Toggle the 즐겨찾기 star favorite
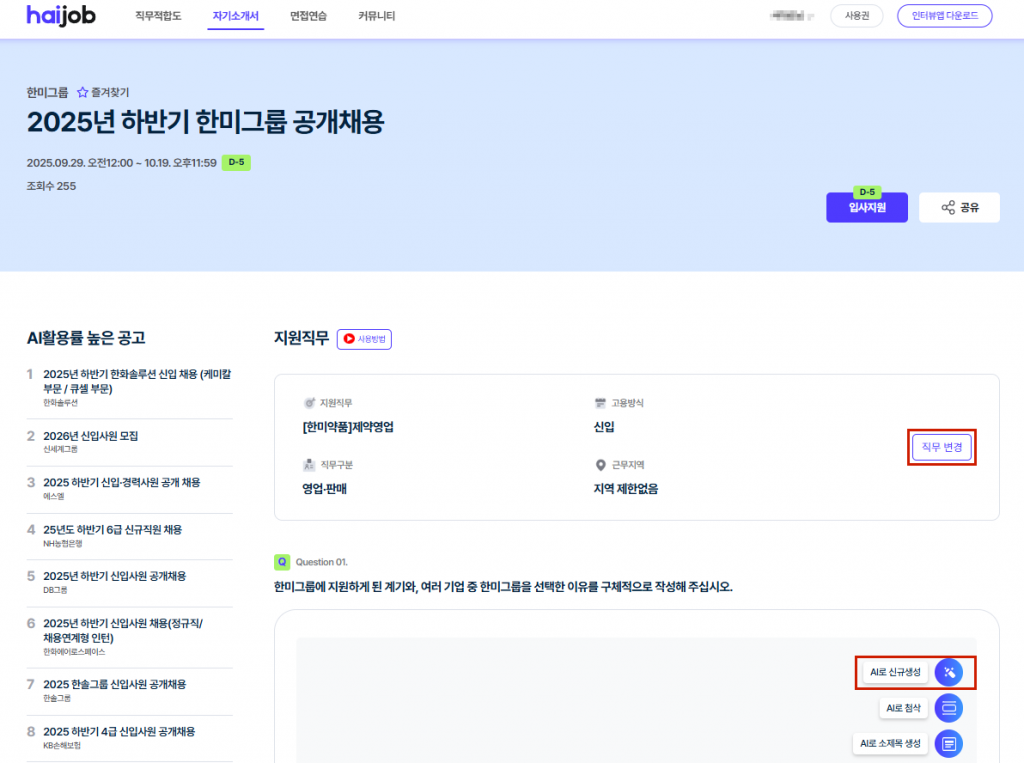 [x=83, y=92]
